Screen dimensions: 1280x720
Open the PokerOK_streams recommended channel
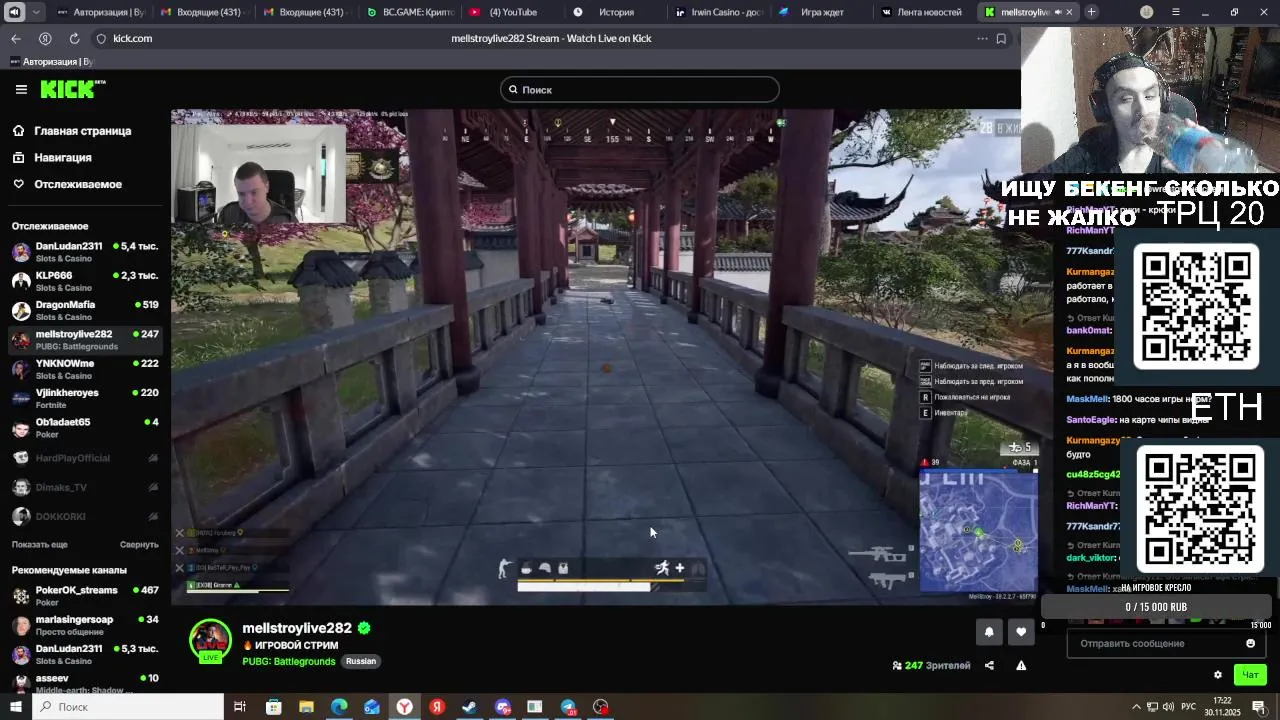tap(85, 596)
